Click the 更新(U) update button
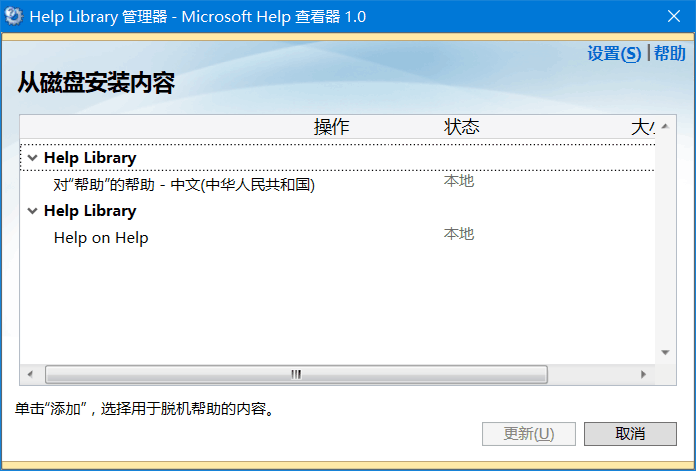The width and height of the screenshot is (696, 471). click(529, 434)
